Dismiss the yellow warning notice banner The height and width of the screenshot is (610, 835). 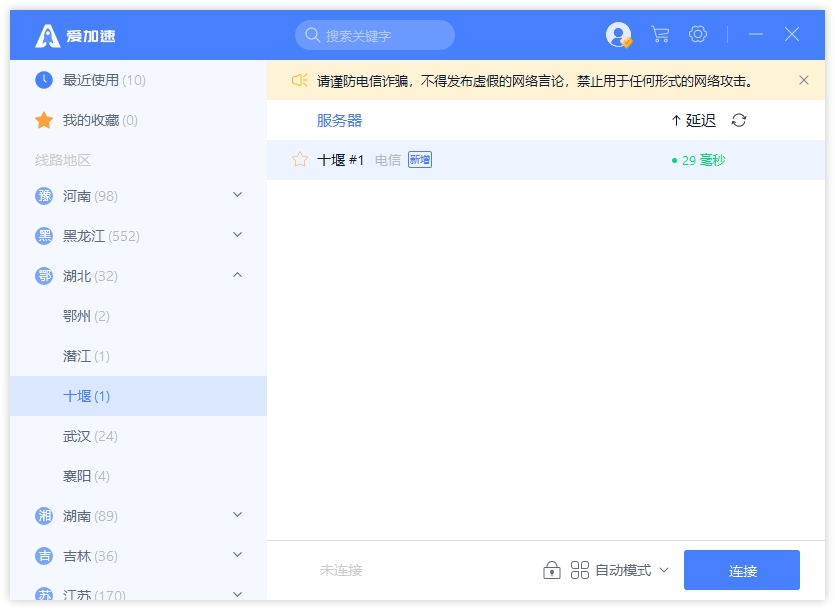804,80
